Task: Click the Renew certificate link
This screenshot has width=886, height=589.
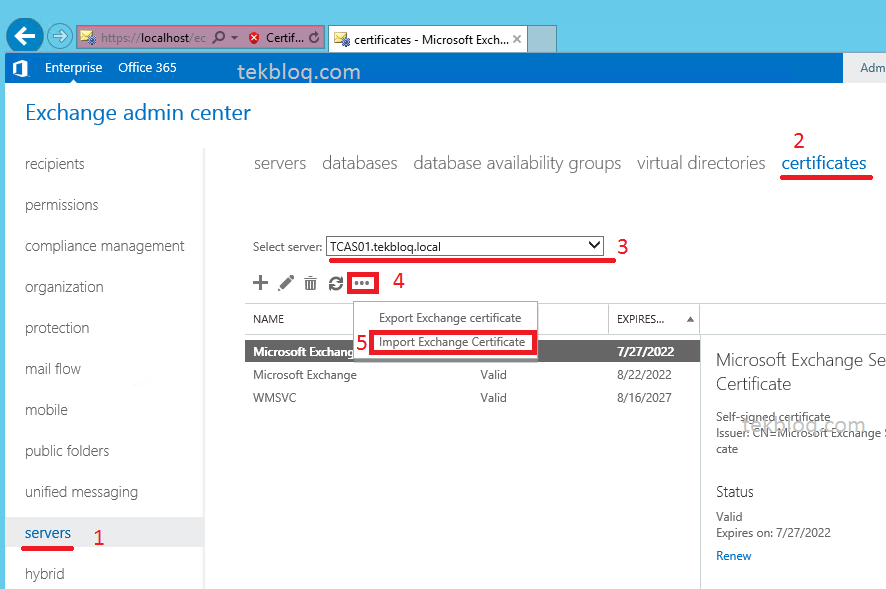Action: pyautogui.click(x=733, y=556)
